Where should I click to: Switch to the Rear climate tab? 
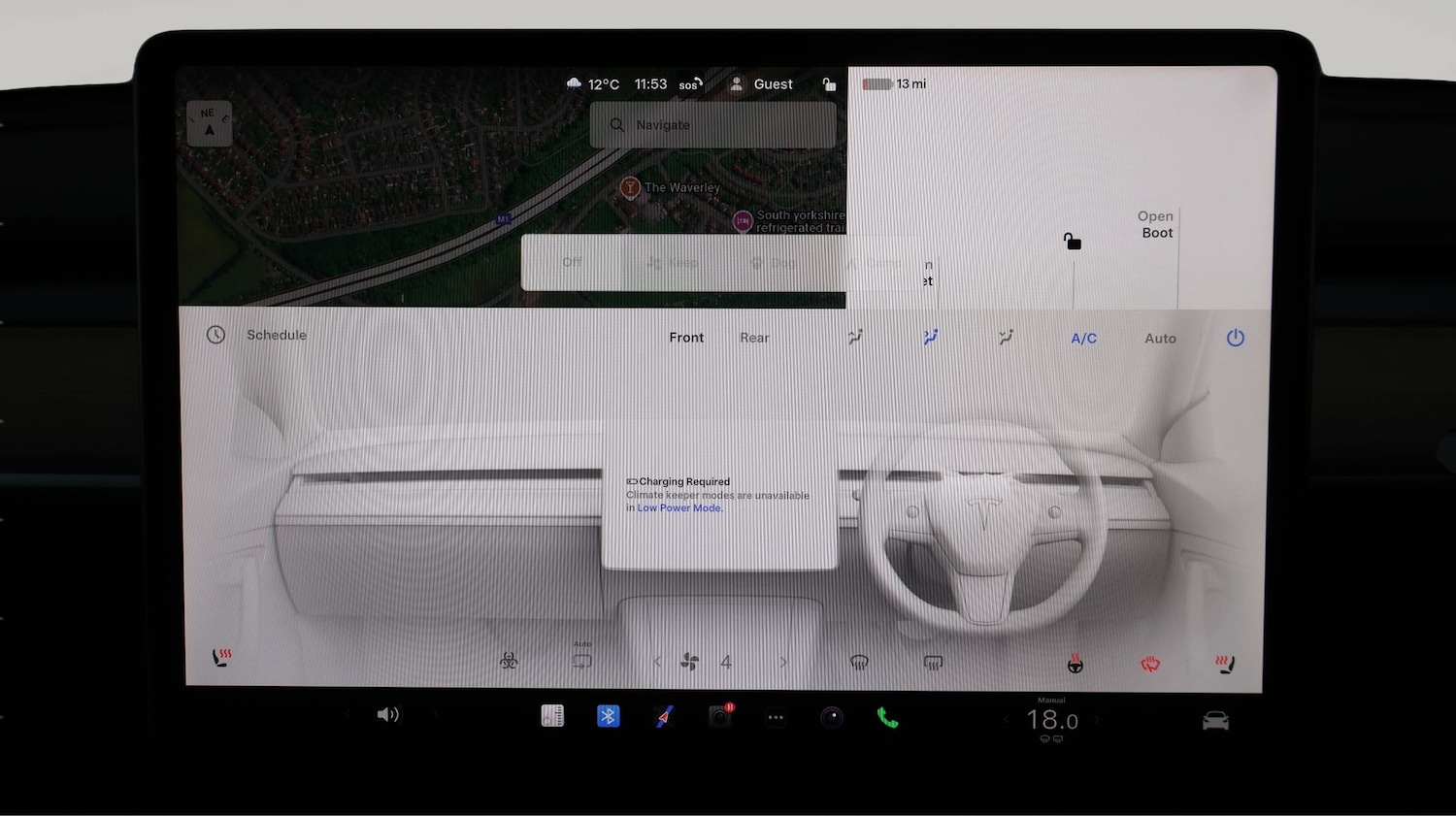point(754,337)
